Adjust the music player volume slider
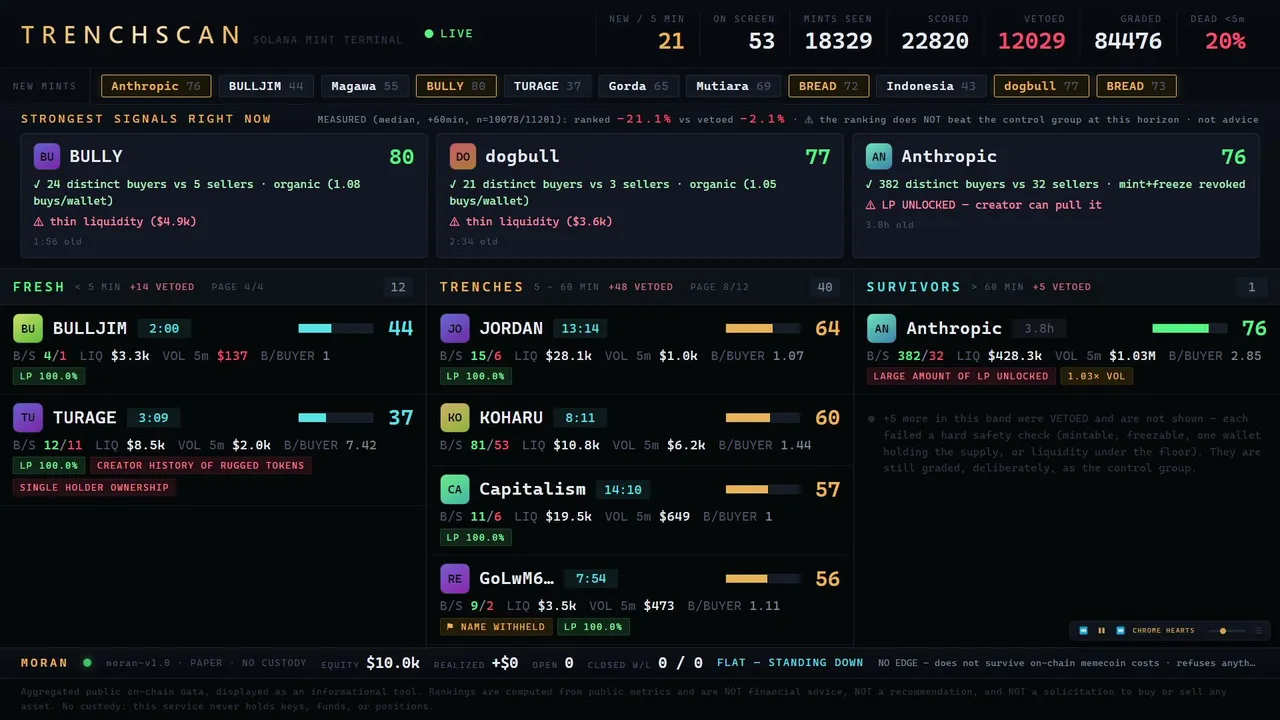The width and height of the screenshot is (1280, 720). [1225, 631]
